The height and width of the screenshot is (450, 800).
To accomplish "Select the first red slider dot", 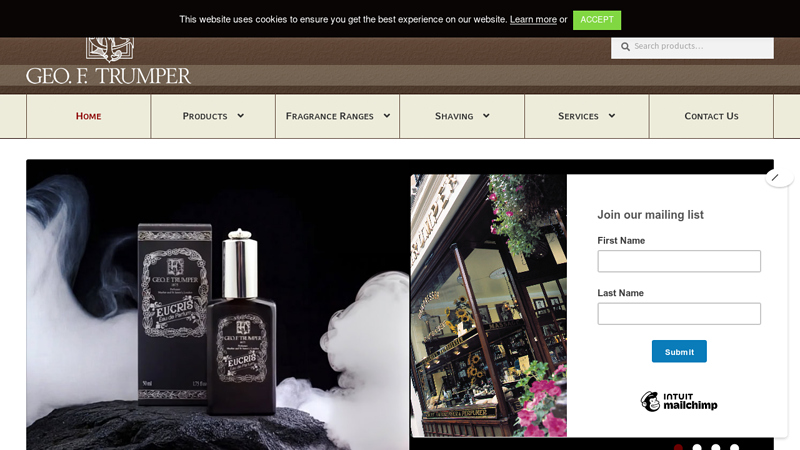I will [678, 447].
